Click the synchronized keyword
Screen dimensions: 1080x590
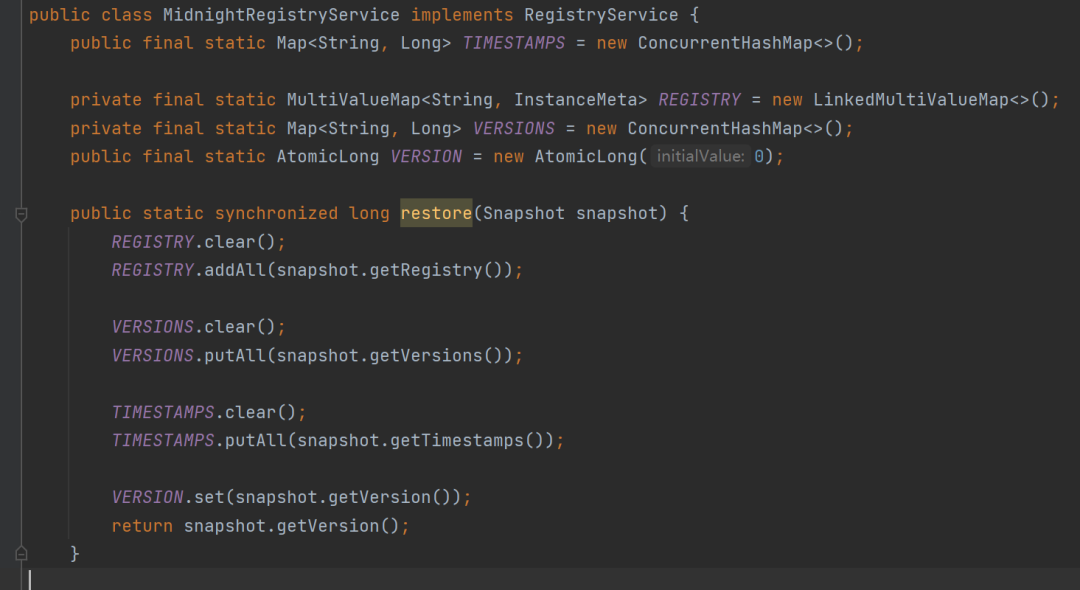click(276, 213)
